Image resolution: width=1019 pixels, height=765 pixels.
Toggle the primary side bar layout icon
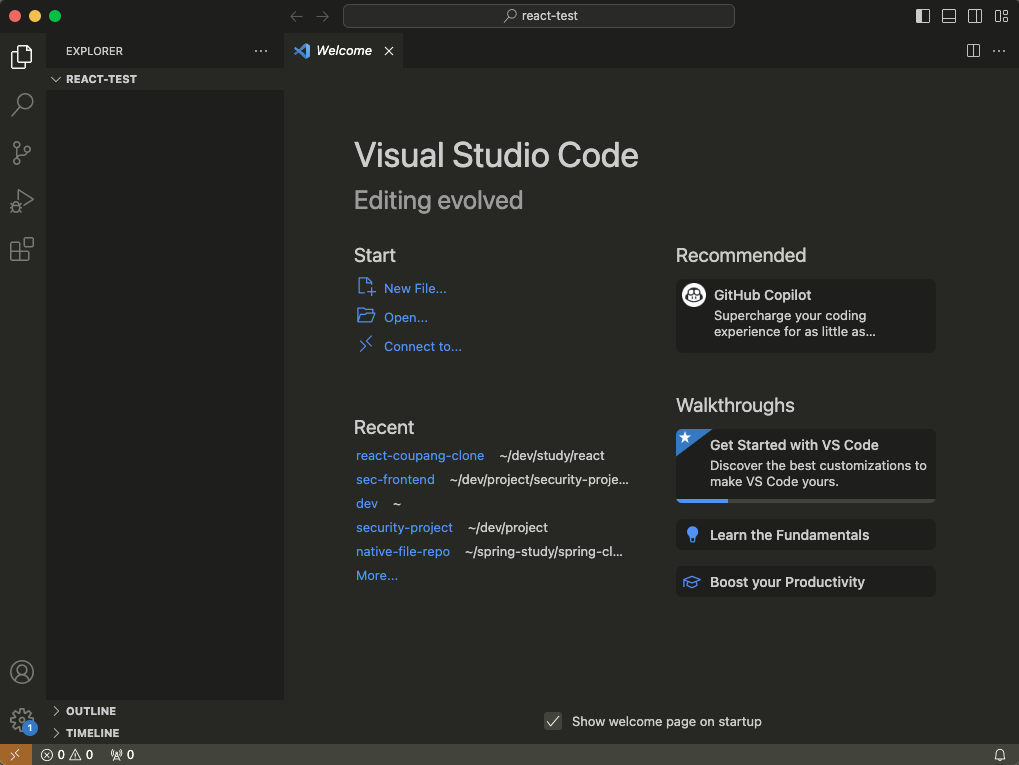pyautogui.click(x=923, y=16)
